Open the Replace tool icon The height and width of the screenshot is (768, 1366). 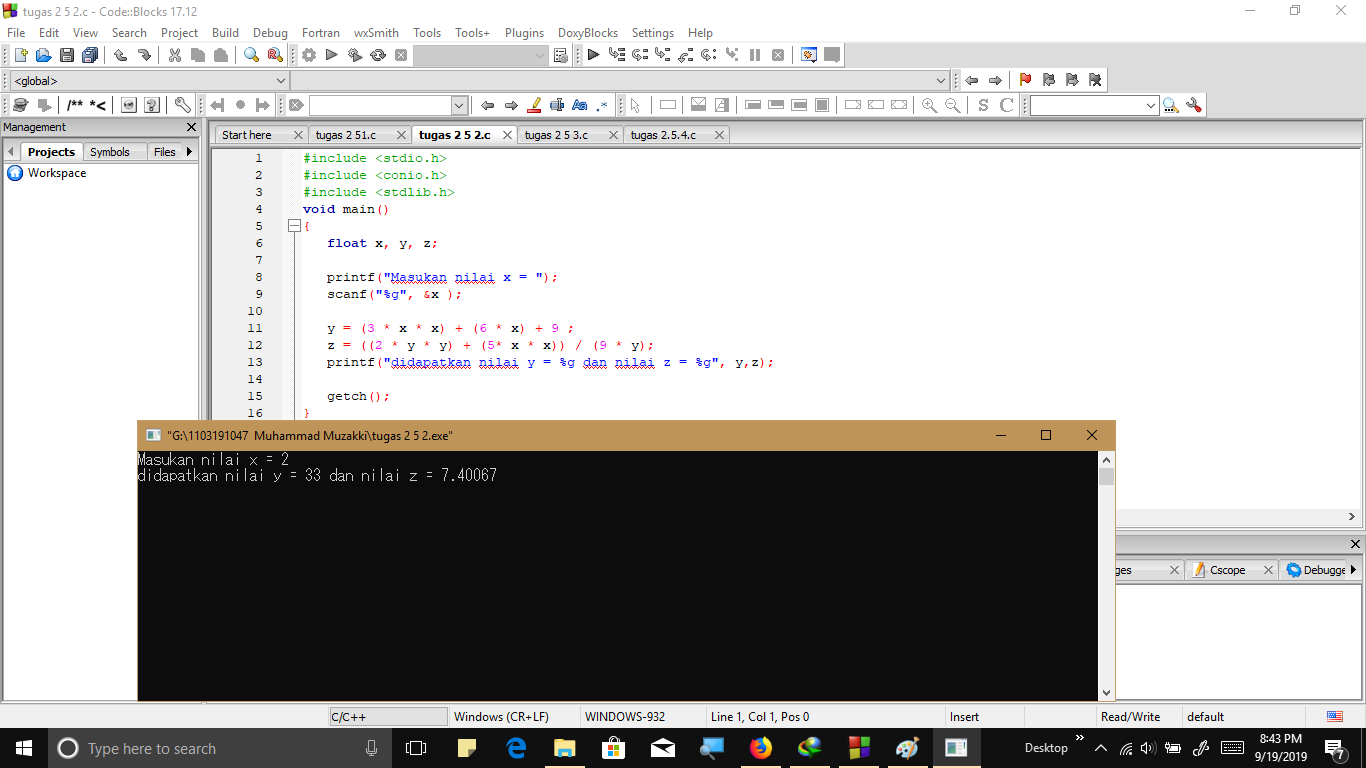coord(275,55)
